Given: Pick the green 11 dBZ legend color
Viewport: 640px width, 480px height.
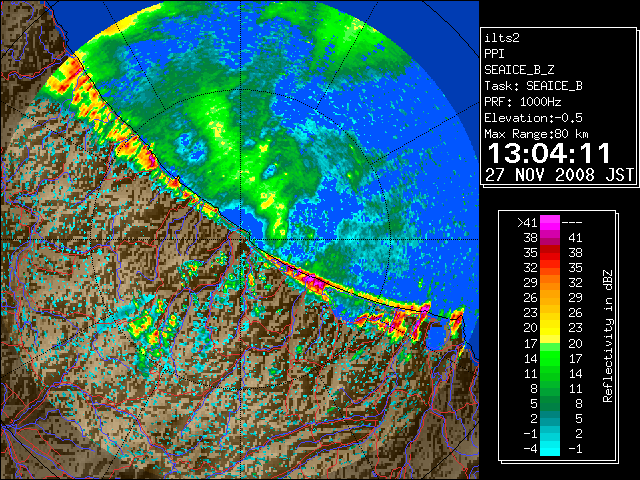Looking at the screenshot, I should pyautogui.click(x=550, y=373).
